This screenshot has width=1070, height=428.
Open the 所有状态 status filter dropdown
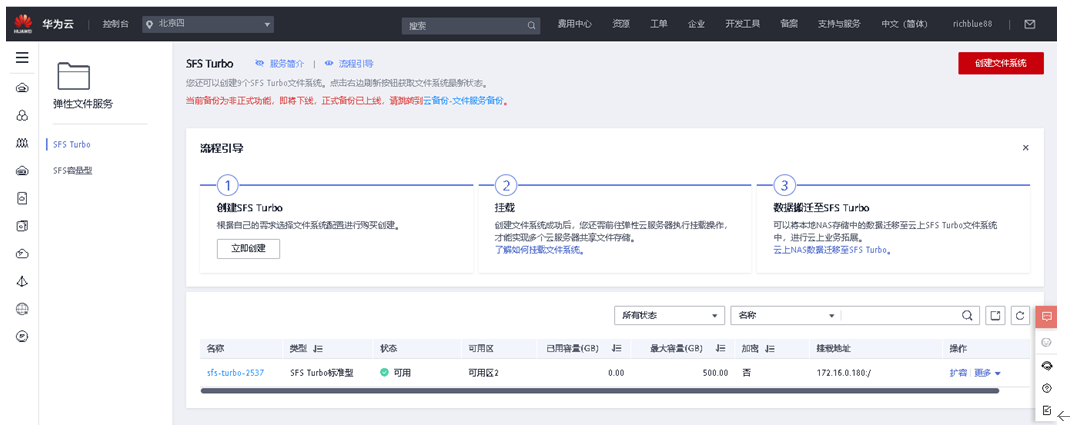pos(669,315)
